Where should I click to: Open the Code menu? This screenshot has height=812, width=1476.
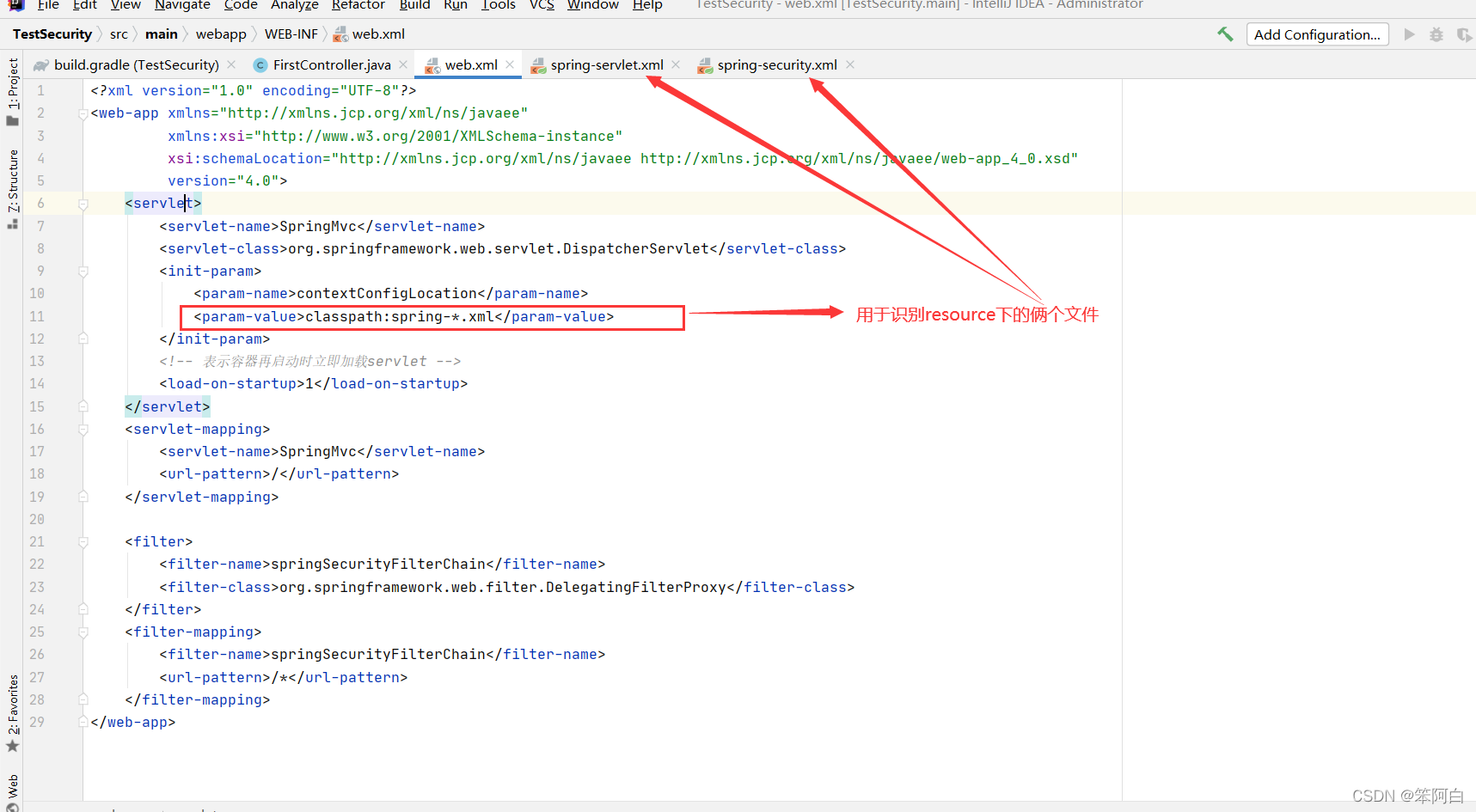[241, 5]
